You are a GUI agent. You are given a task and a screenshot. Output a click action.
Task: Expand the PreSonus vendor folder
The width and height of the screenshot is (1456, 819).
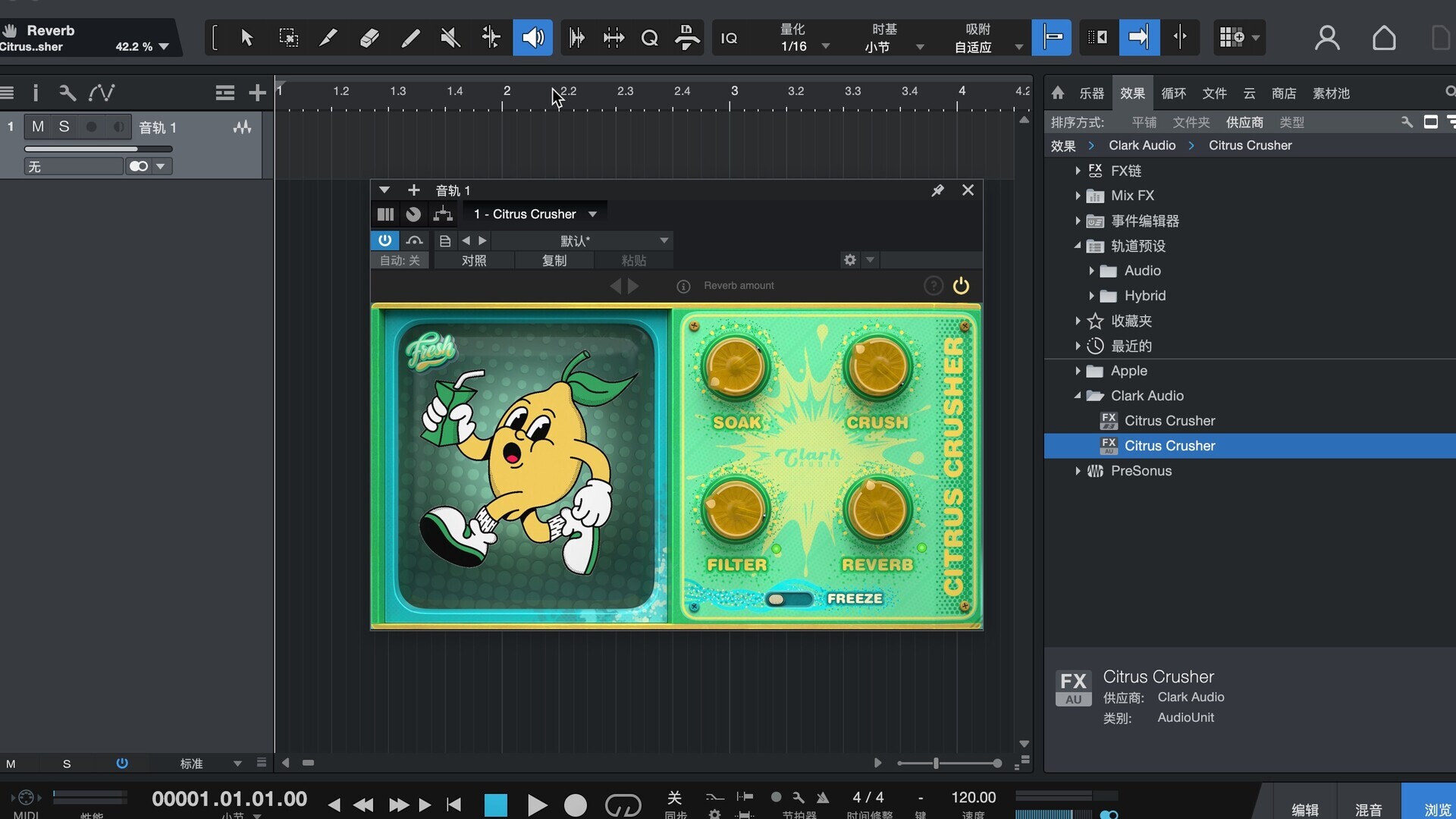[x=1077, y=471]
